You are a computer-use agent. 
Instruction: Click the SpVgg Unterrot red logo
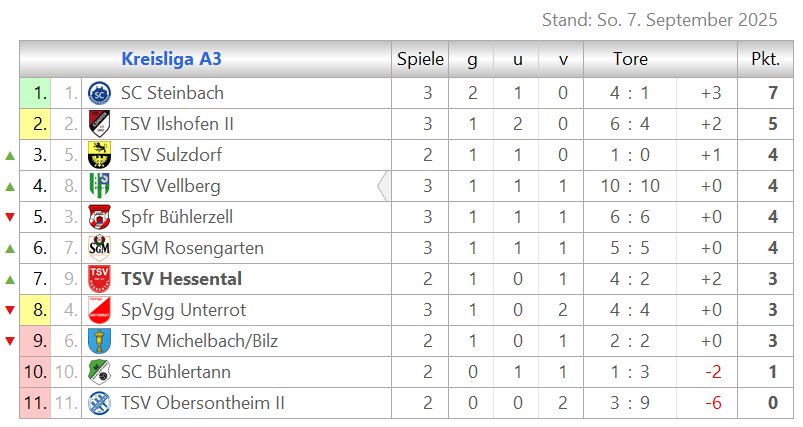coord(99,310)
